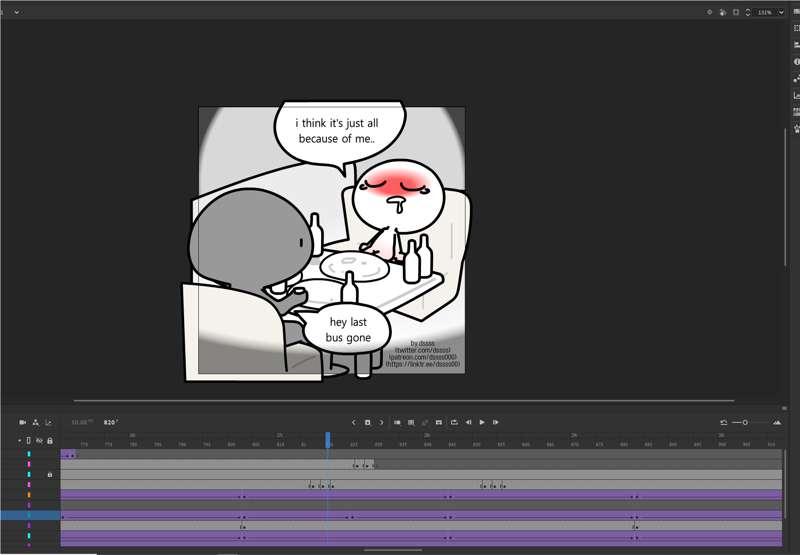Click the reset timeline zoom icon
Image resolution: width=800 pixels, height=555 pixels.
click(x=723, y=422)
